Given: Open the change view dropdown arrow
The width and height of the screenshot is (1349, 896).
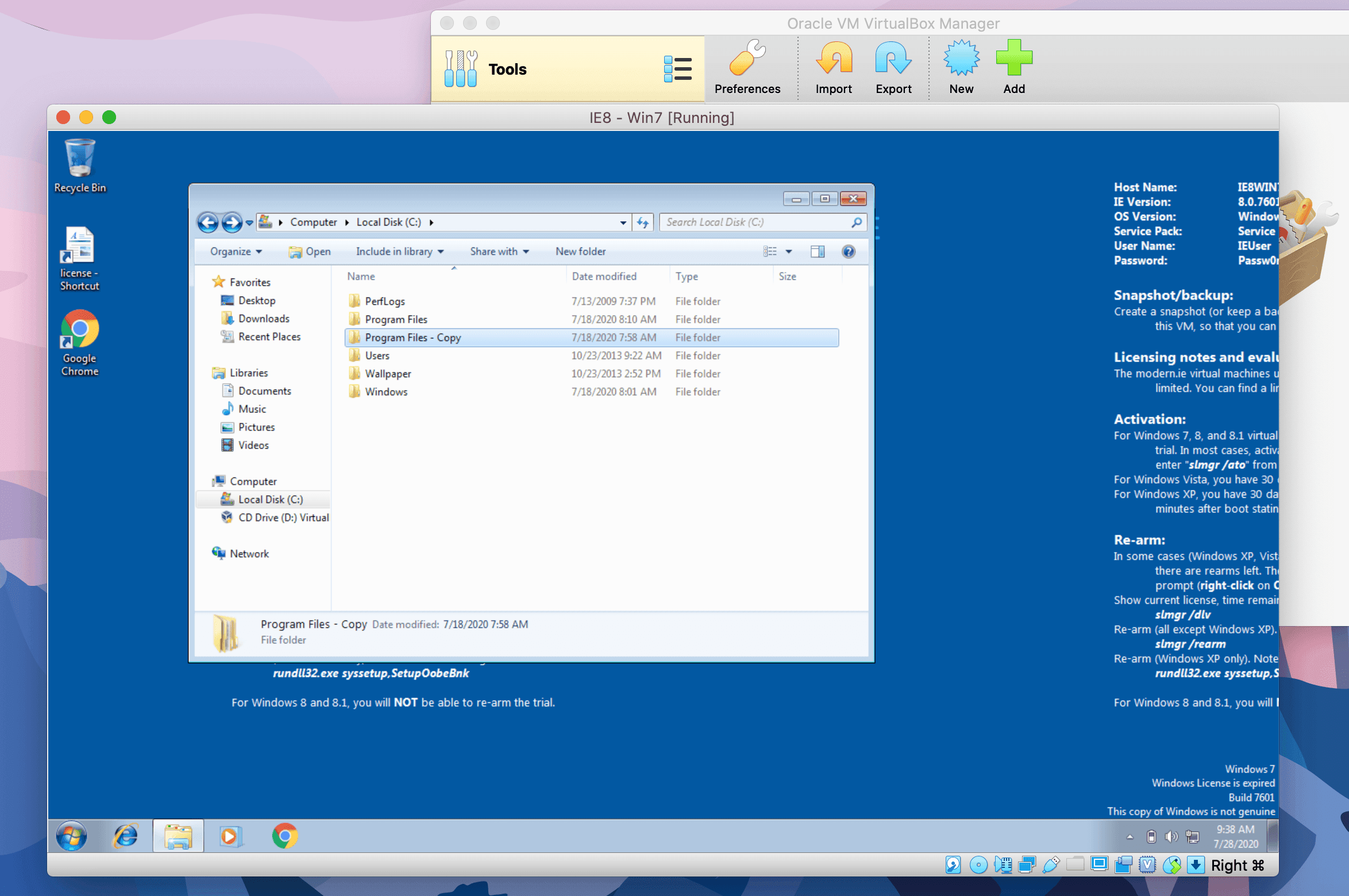Looking at the screenshot, I should (788, 252).
